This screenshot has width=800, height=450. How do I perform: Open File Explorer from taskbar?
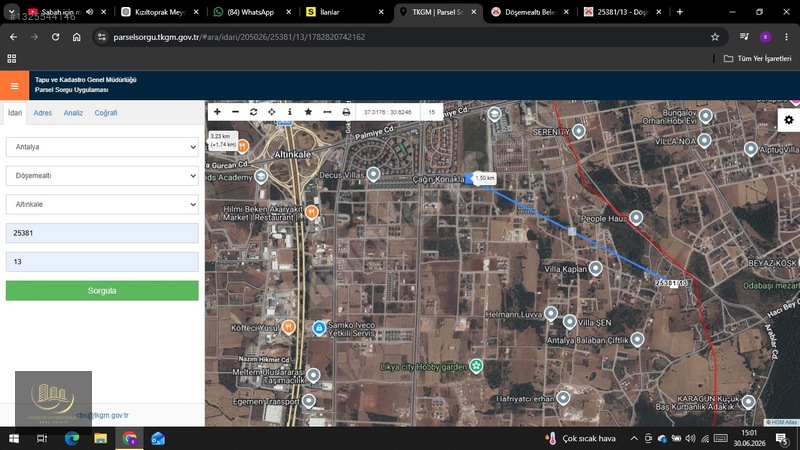pos(101,438)
